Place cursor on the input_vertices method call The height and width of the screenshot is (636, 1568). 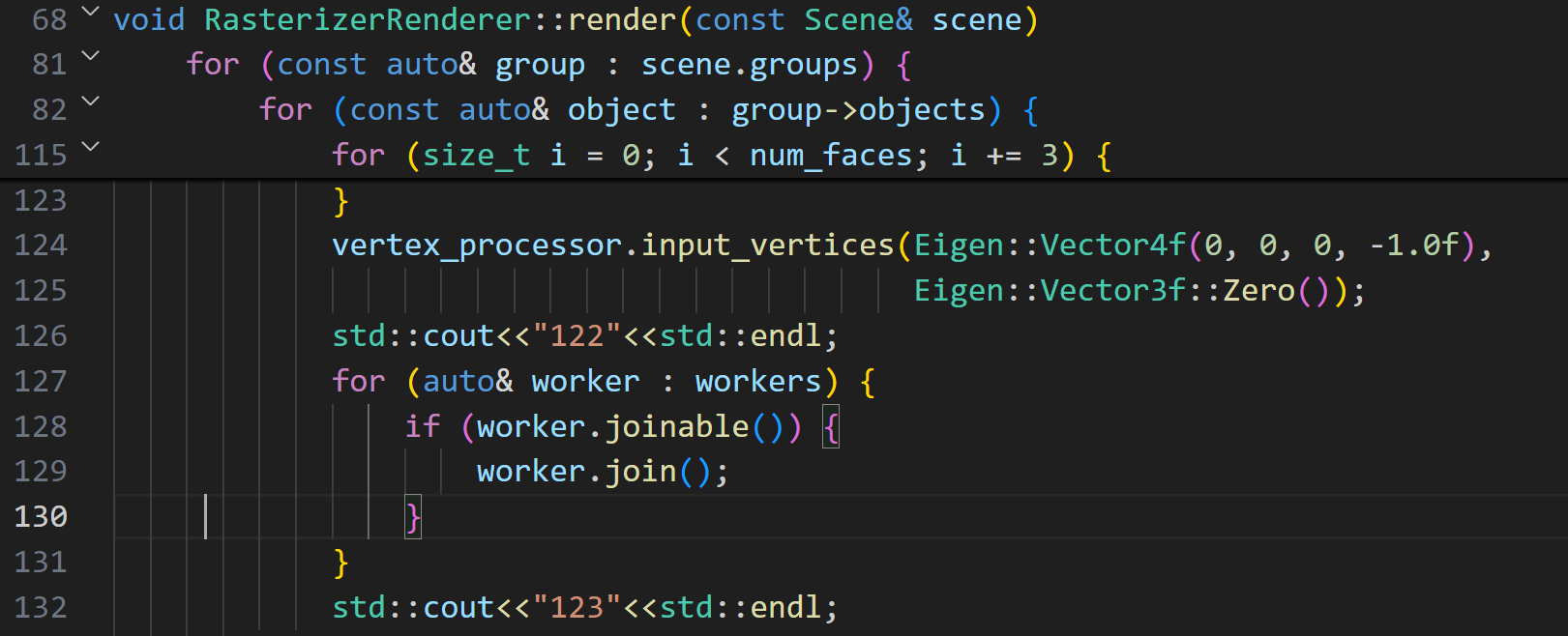coord(767,245)
